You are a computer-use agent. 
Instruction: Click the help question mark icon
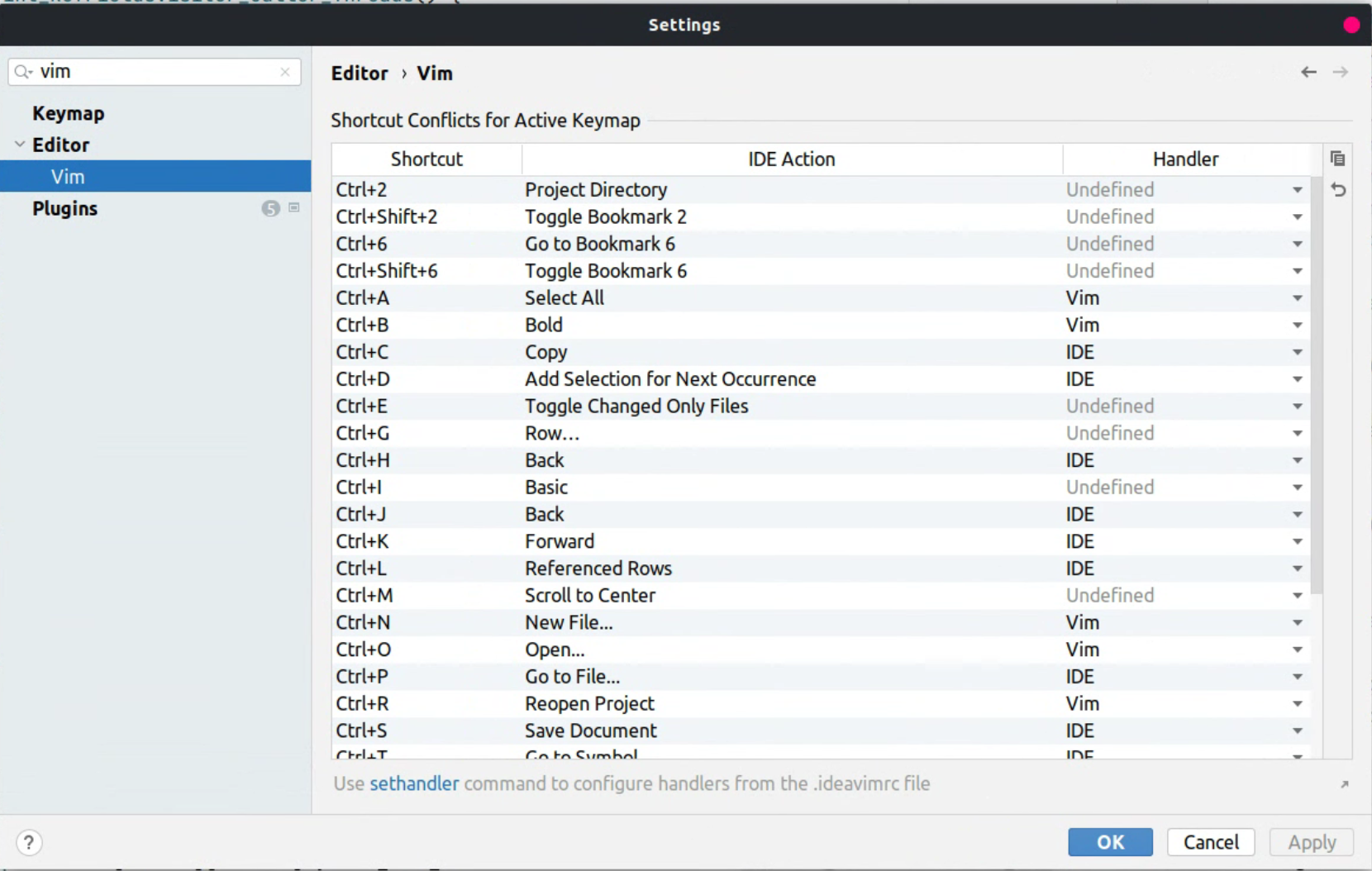pyautogui.click(x=28, y=842)
